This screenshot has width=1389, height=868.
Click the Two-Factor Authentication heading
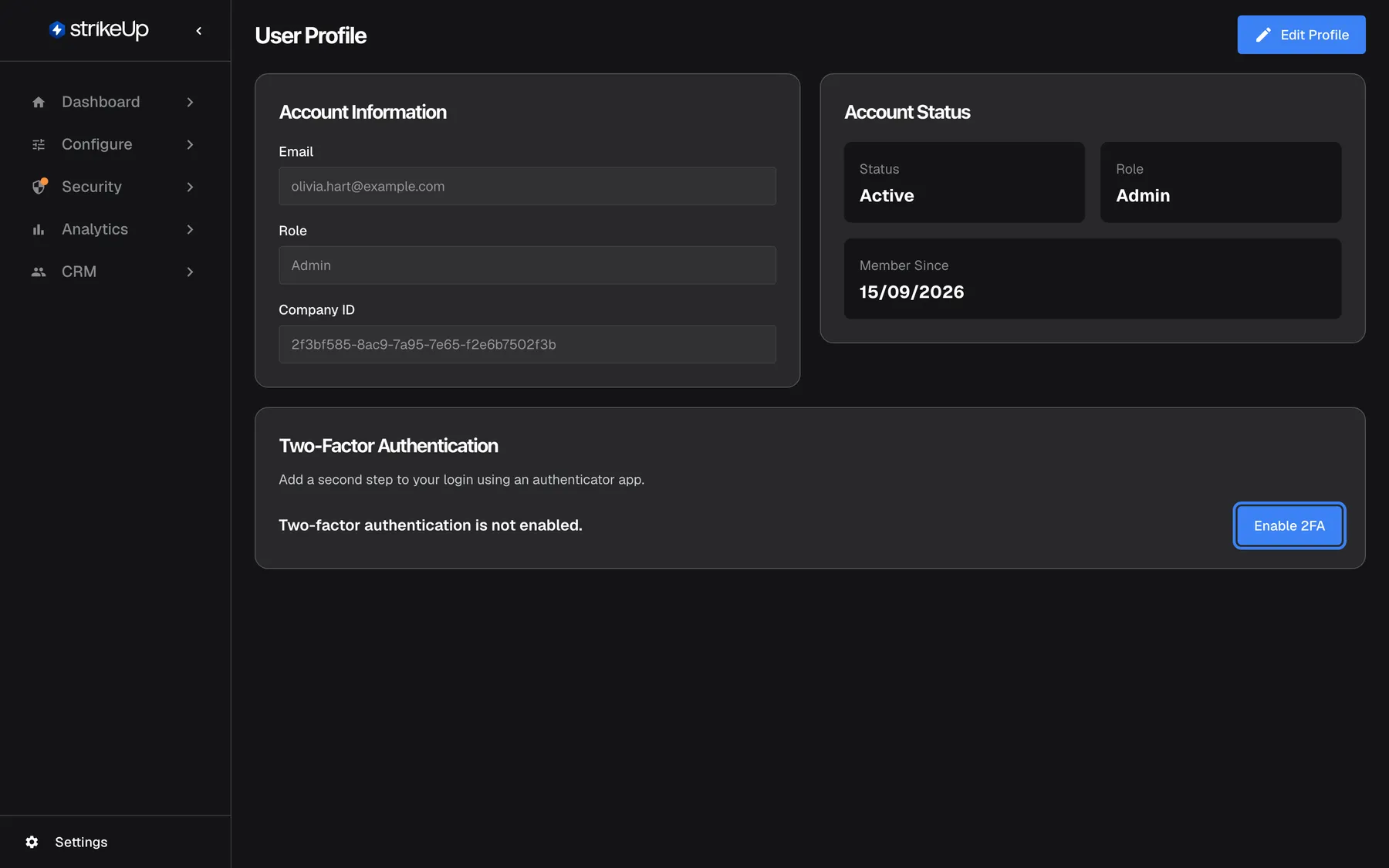click(388, 446)
